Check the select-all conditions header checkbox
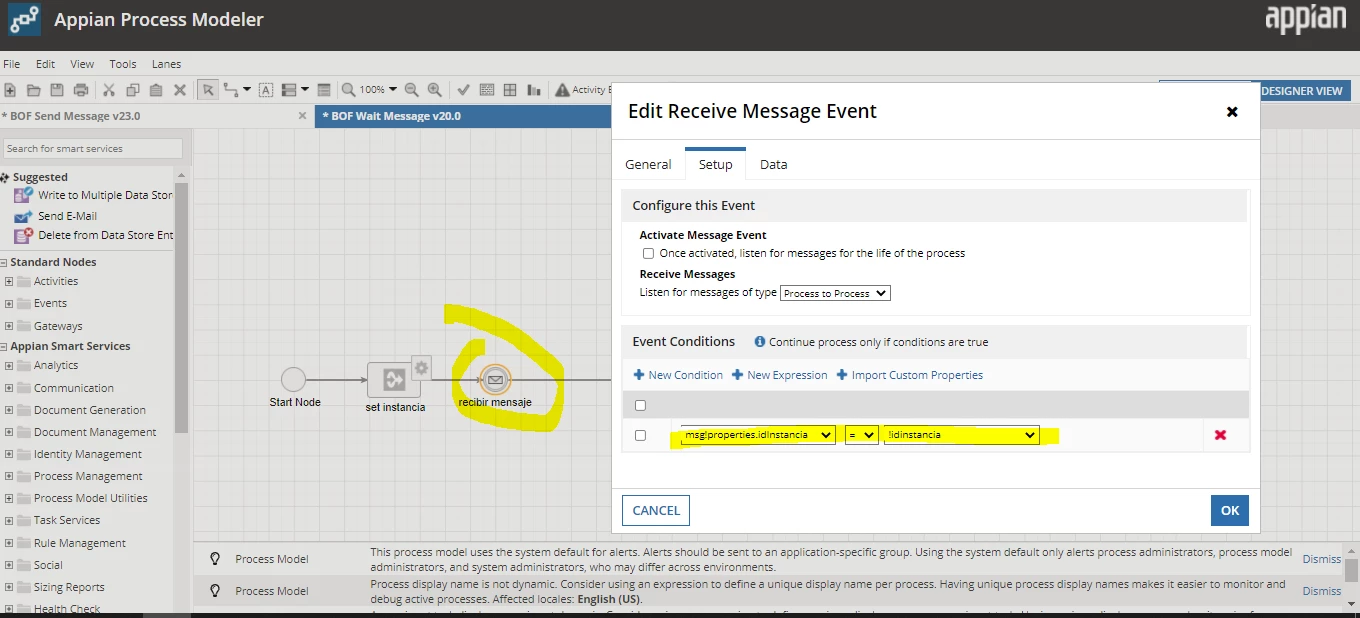 click(x=641, y=405)
